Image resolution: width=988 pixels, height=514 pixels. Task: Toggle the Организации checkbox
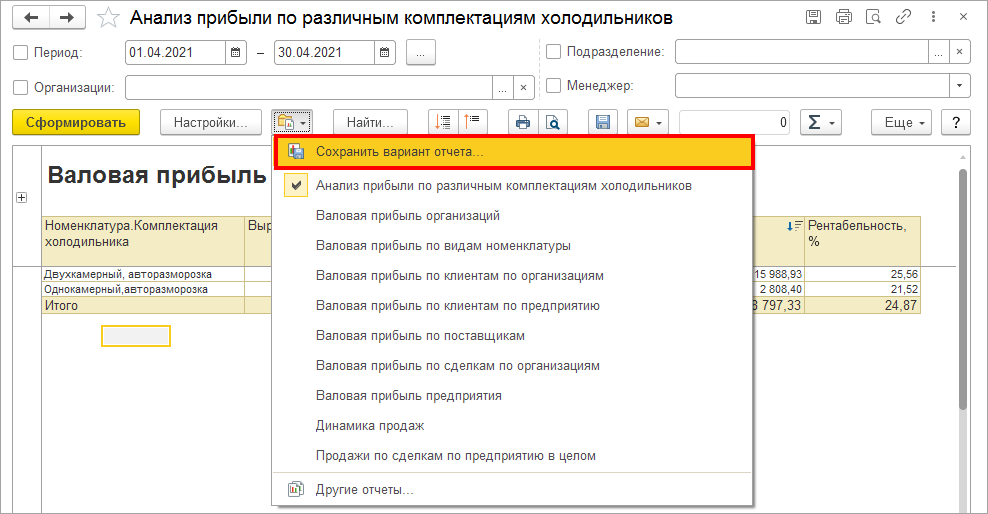(x=22, y=87)
